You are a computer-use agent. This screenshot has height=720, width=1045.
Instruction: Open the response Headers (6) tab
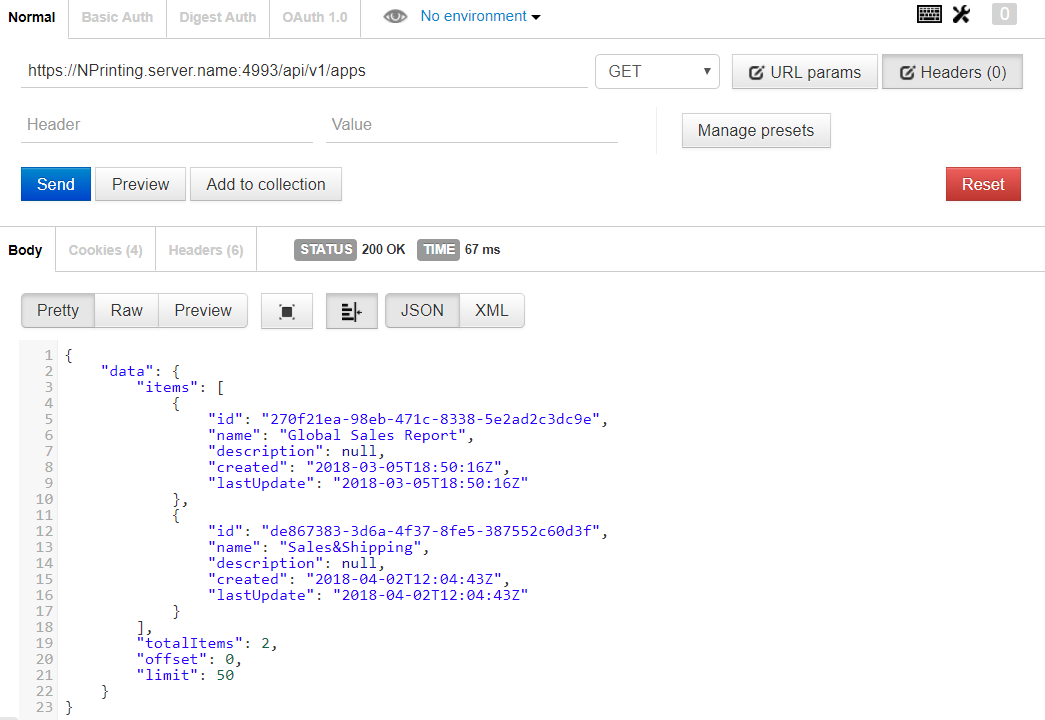(x=206, y=250)
